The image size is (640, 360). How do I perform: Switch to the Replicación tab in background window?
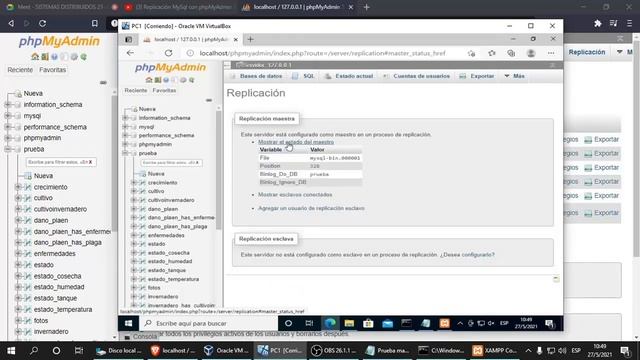click(x=587, y=52)
